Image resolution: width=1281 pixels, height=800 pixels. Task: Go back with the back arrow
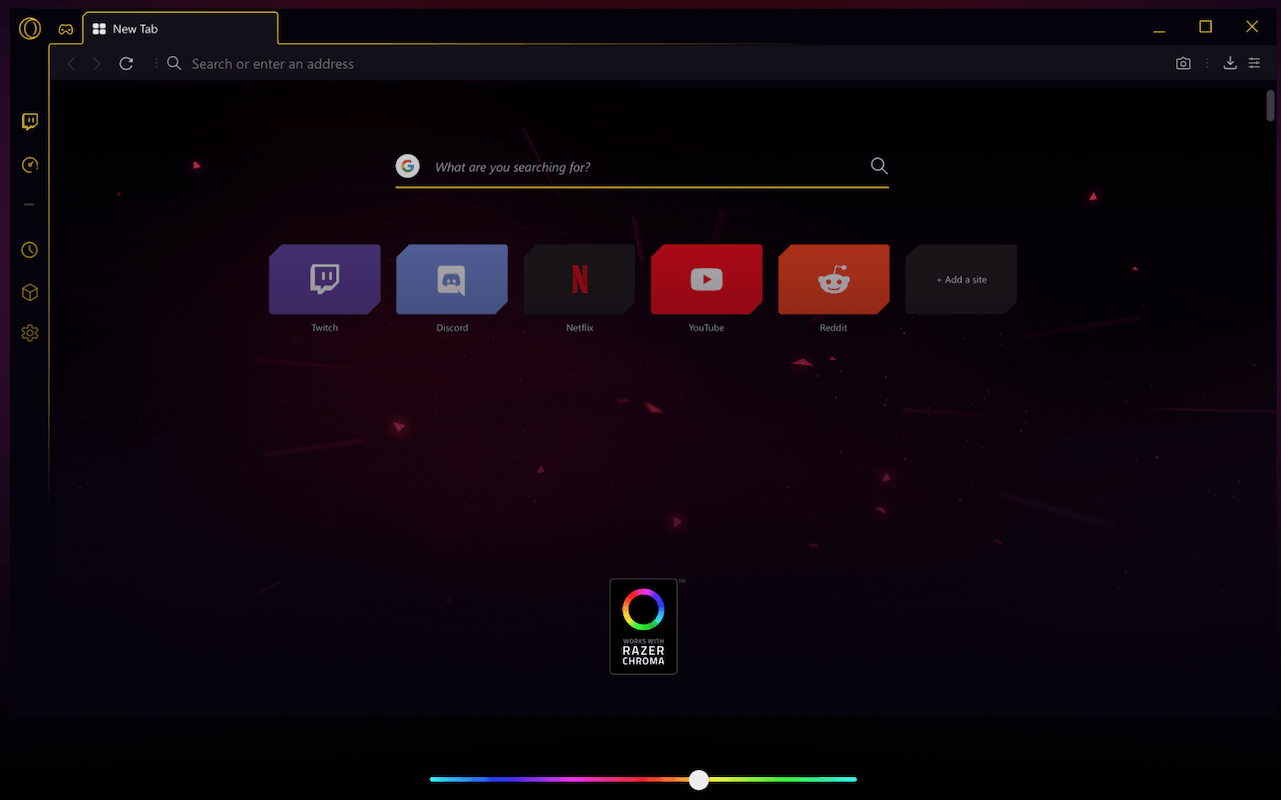click(71, 64)
